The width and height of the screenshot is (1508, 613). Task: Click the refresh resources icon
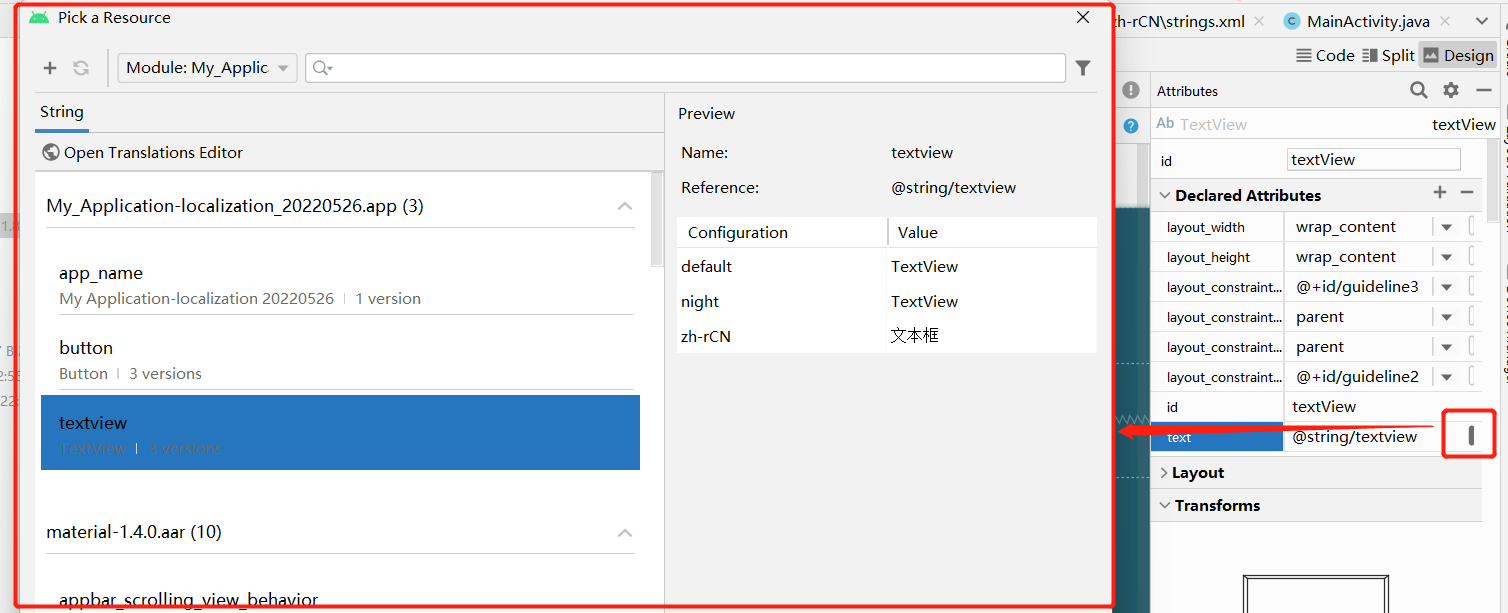point(81,68)
